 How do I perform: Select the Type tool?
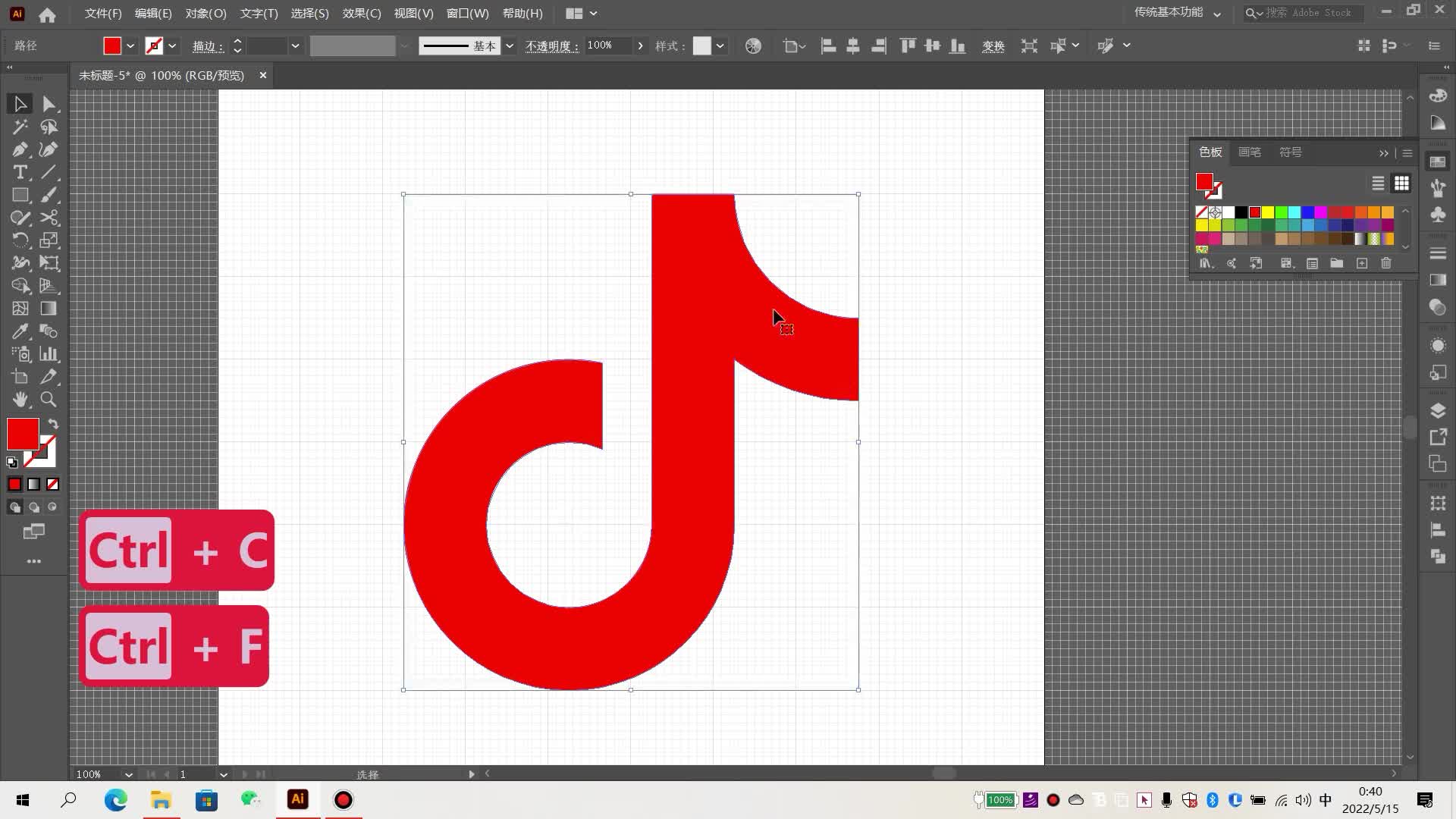click(x=20, y=172)
